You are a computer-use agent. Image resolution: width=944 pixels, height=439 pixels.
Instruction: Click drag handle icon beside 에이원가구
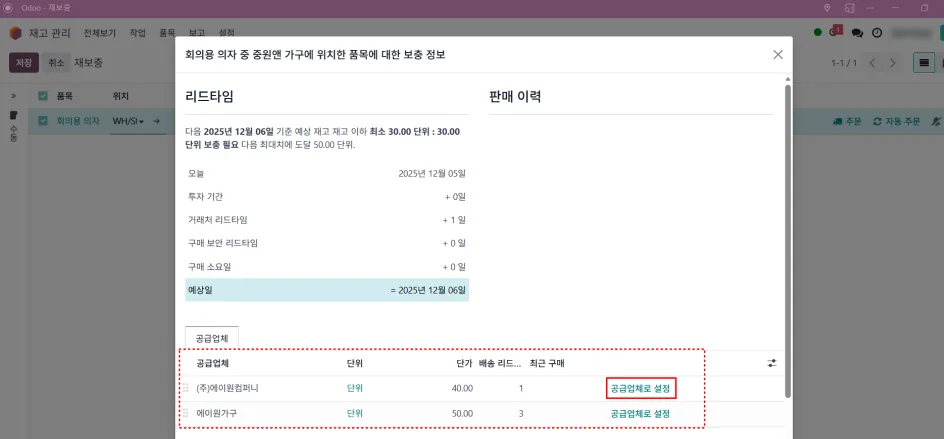[x=185, y=414]
